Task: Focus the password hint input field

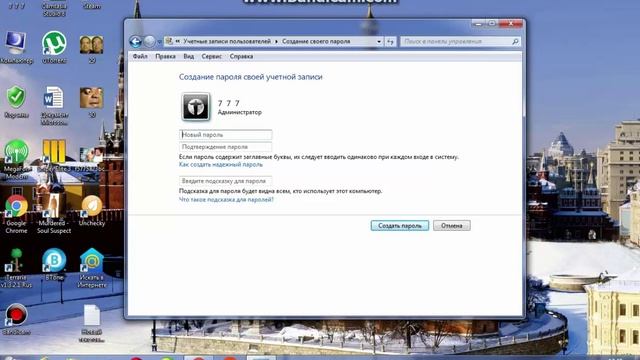Action: (225, 181)
